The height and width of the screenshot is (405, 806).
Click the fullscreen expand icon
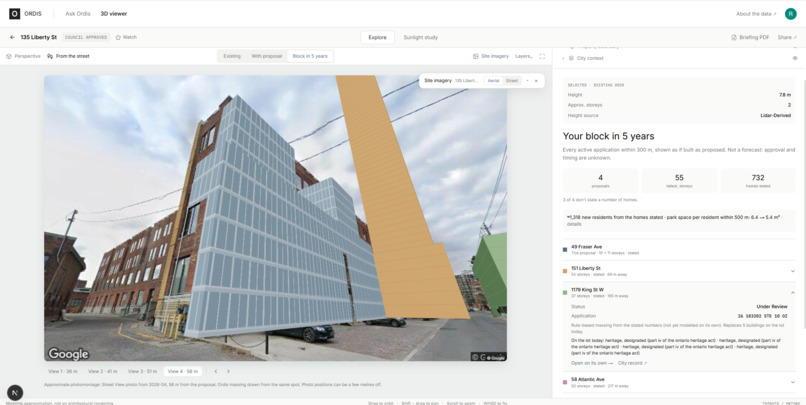pyautogui.click(x=542, y=56)
